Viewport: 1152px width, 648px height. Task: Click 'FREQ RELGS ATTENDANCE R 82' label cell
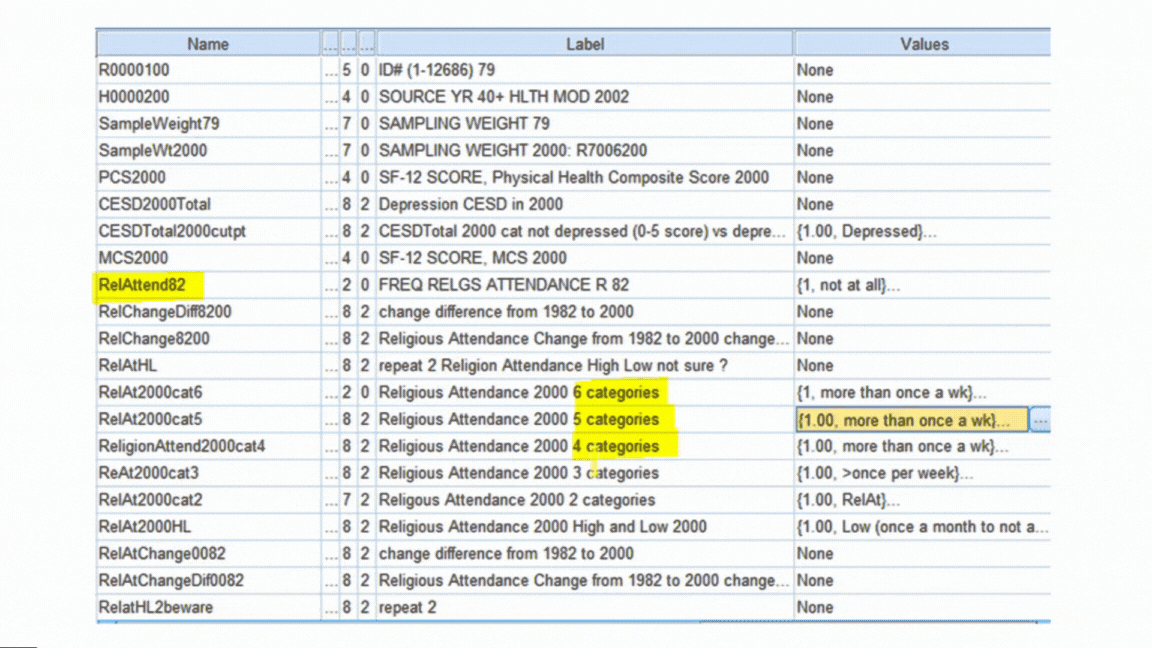(504, 285)
